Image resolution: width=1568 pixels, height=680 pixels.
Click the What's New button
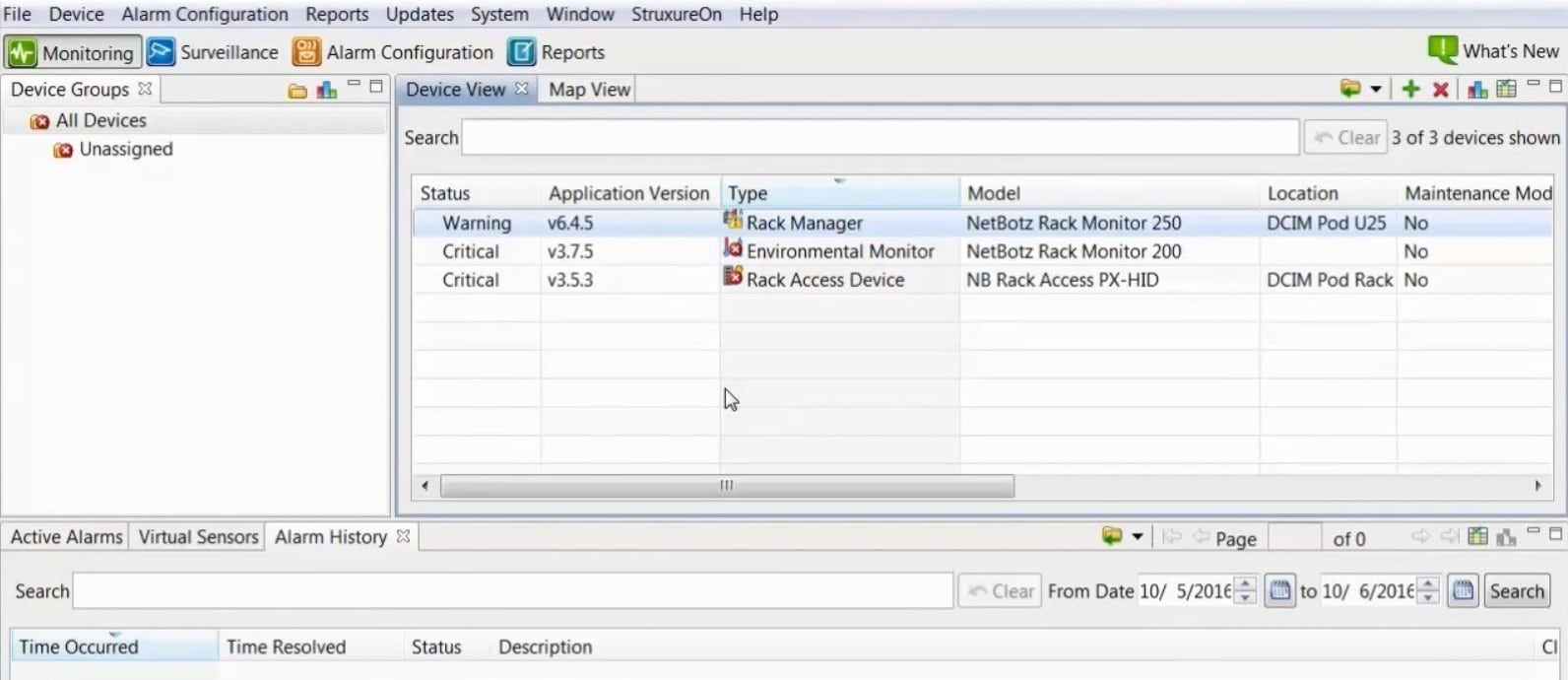(1493, 51)
